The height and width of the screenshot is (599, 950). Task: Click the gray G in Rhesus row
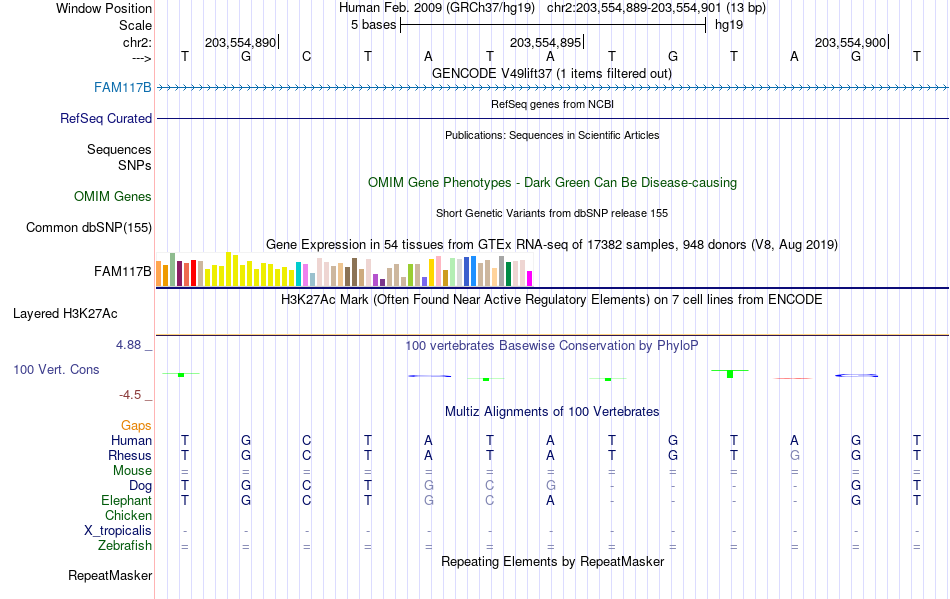794,455
